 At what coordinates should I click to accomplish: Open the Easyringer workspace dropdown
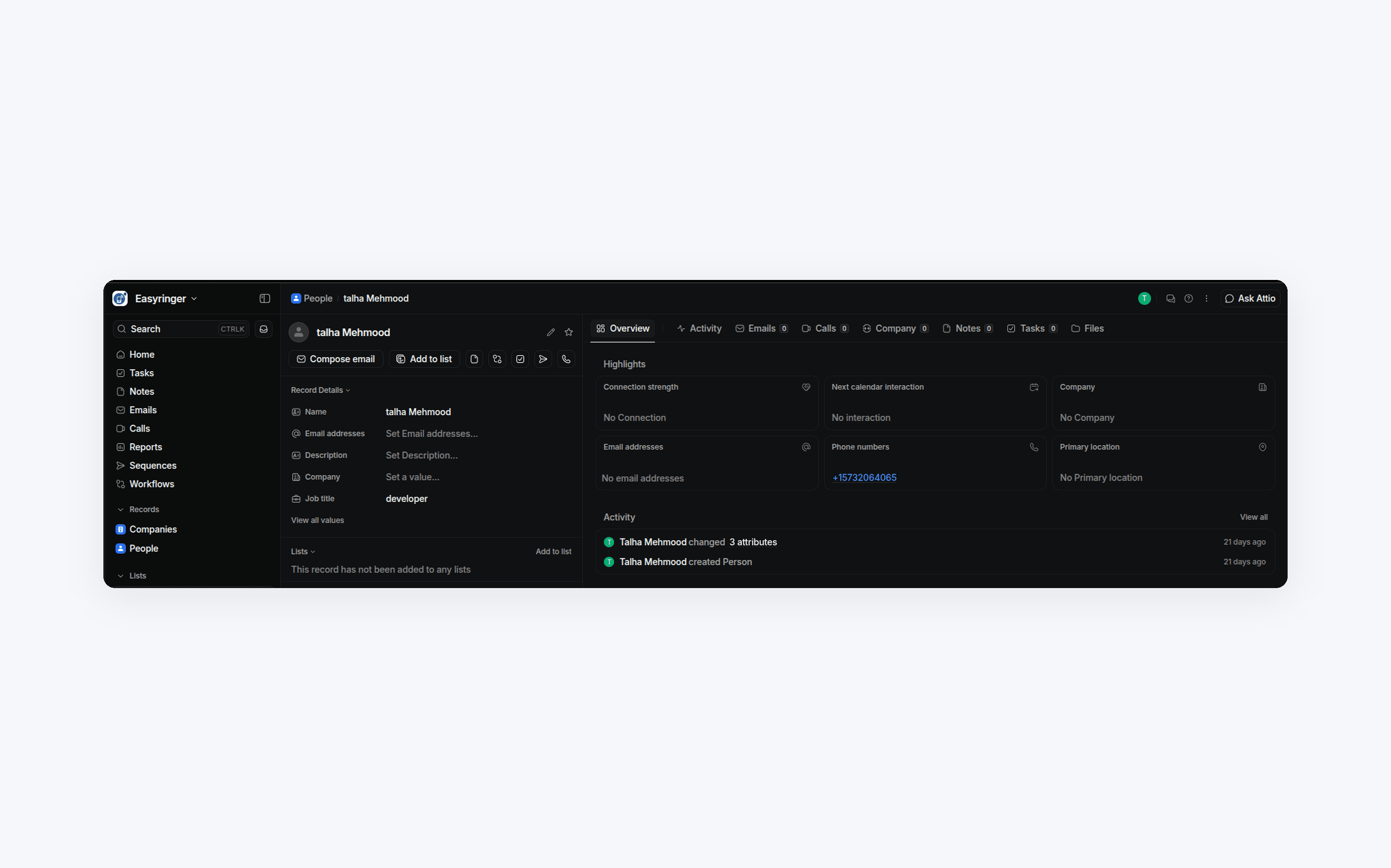pos(166,299)
